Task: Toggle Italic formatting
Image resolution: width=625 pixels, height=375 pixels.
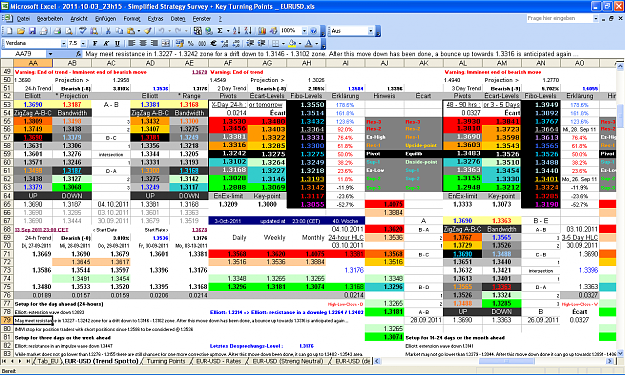Action: 106,43
